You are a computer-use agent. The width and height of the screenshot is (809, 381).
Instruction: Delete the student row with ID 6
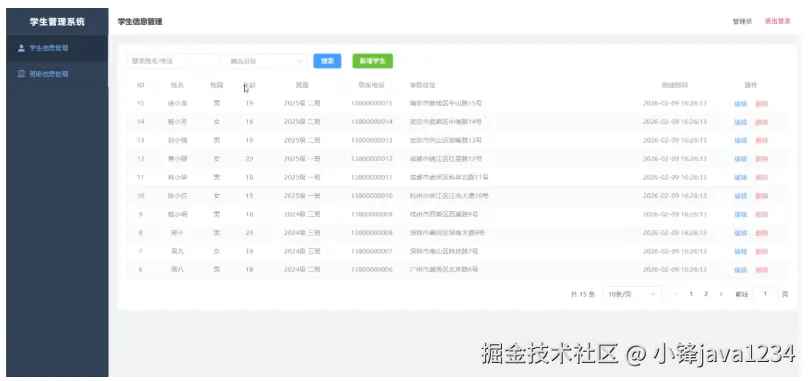tap(762, 270)
